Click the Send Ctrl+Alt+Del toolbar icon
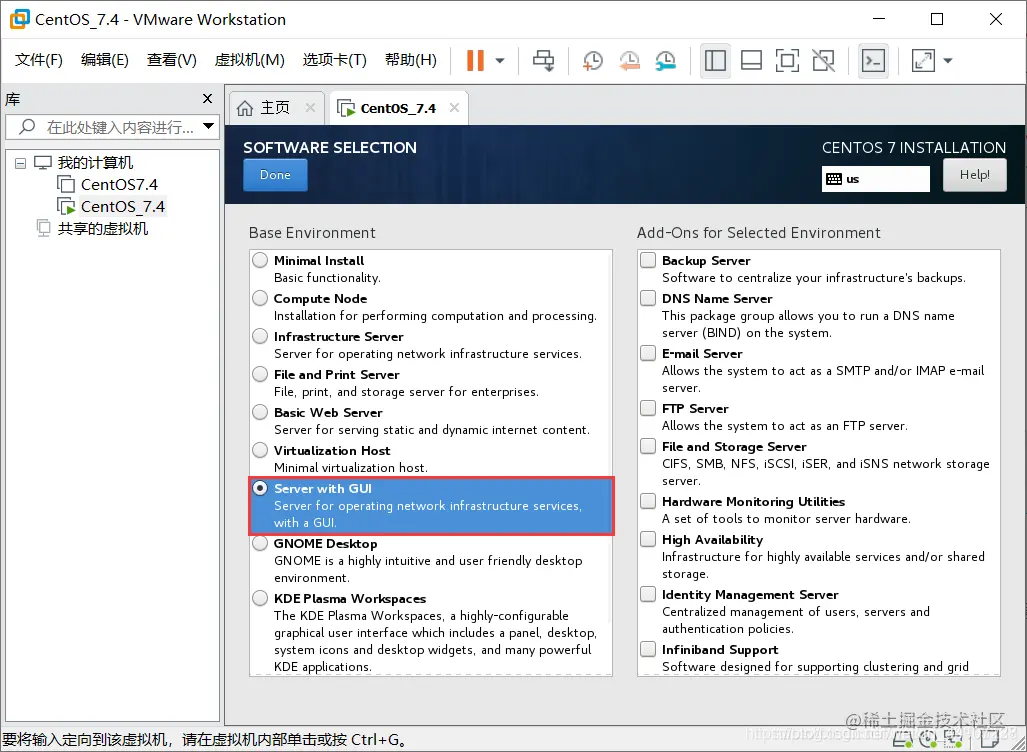This screenshot has height=752, width=1027. coord(543,60)
